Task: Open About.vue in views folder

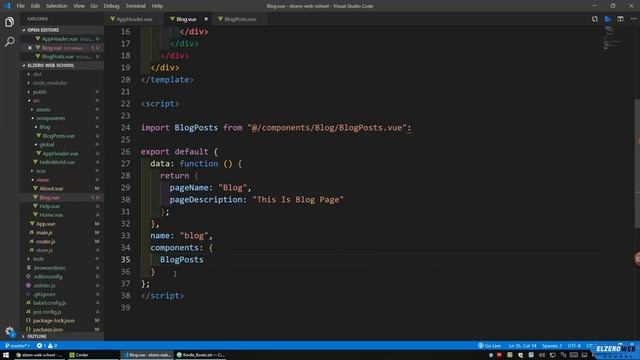Action: click(x=51, y=189)
